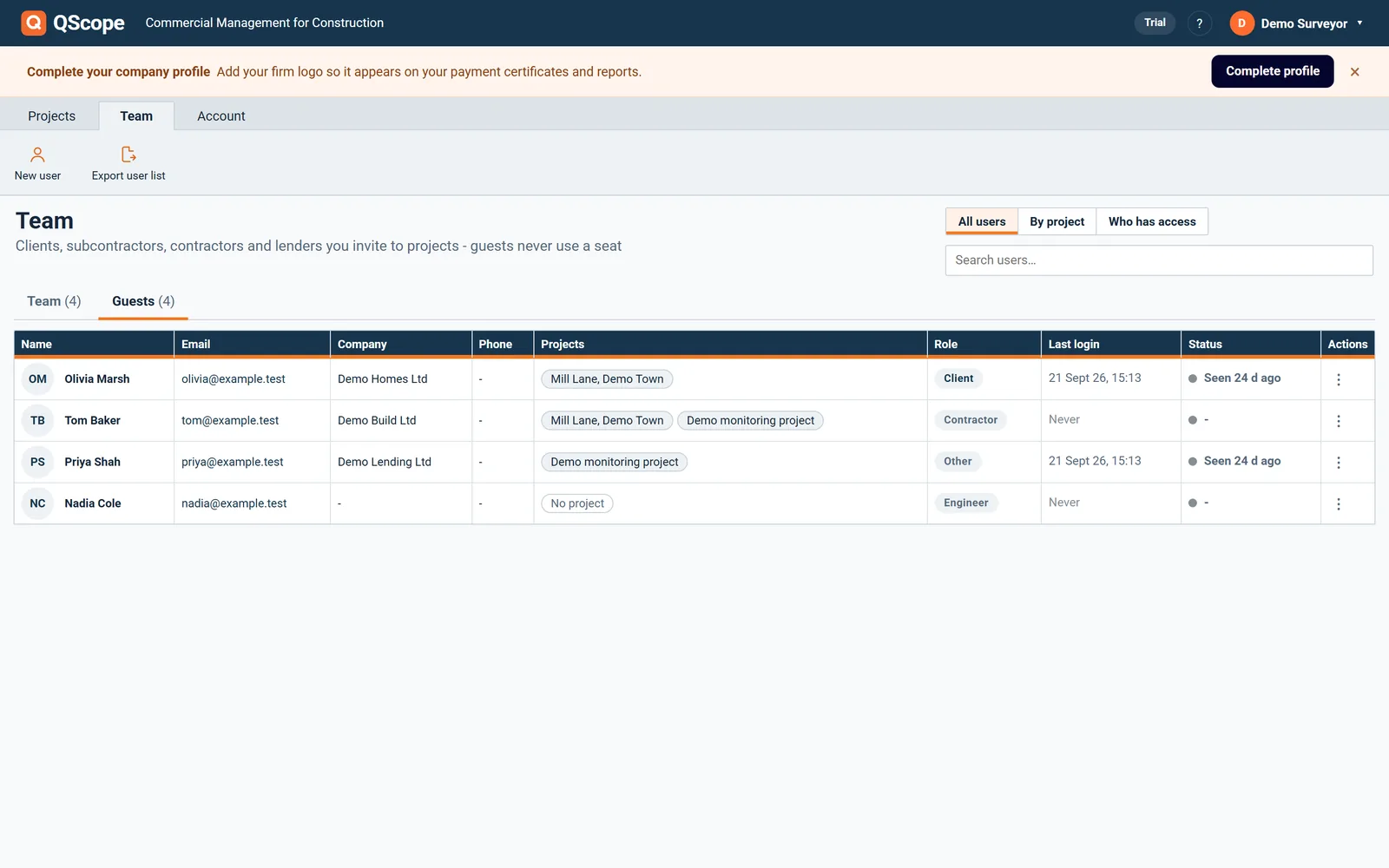The height and width of the screenshot is (868, 1389).
Task: Switch to By project view
Action: (x=1057, y=221)
